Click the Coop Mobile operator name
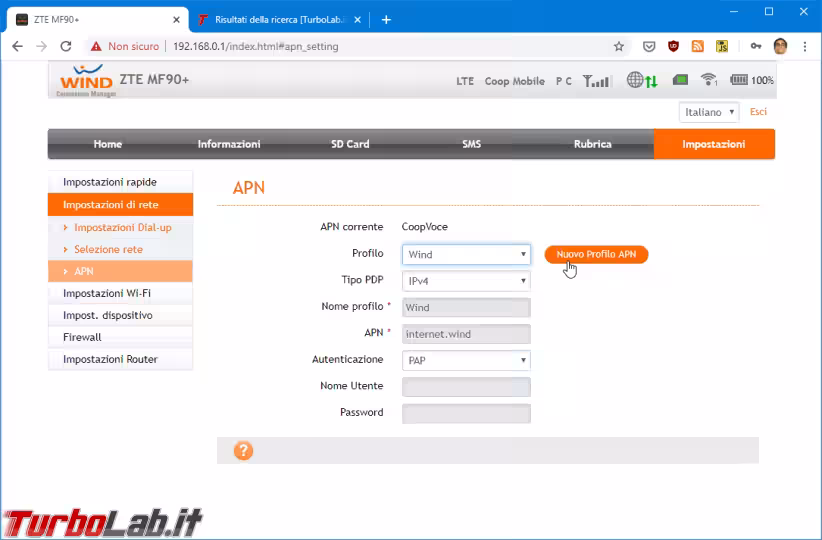The width and height of the screenshot is (822, 540). click(x=514, y=81)
